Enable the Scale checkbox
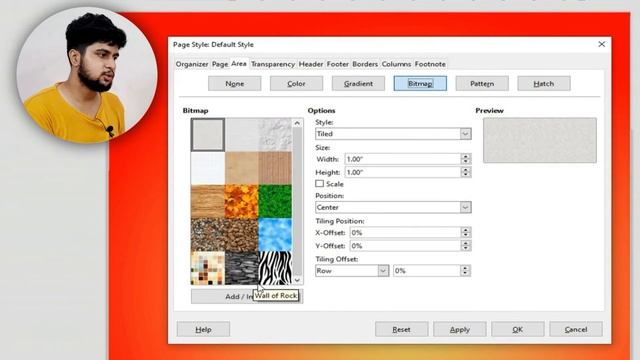Viewport: 640px width, 360px height. pyautogui.click(x=320, y=184)
